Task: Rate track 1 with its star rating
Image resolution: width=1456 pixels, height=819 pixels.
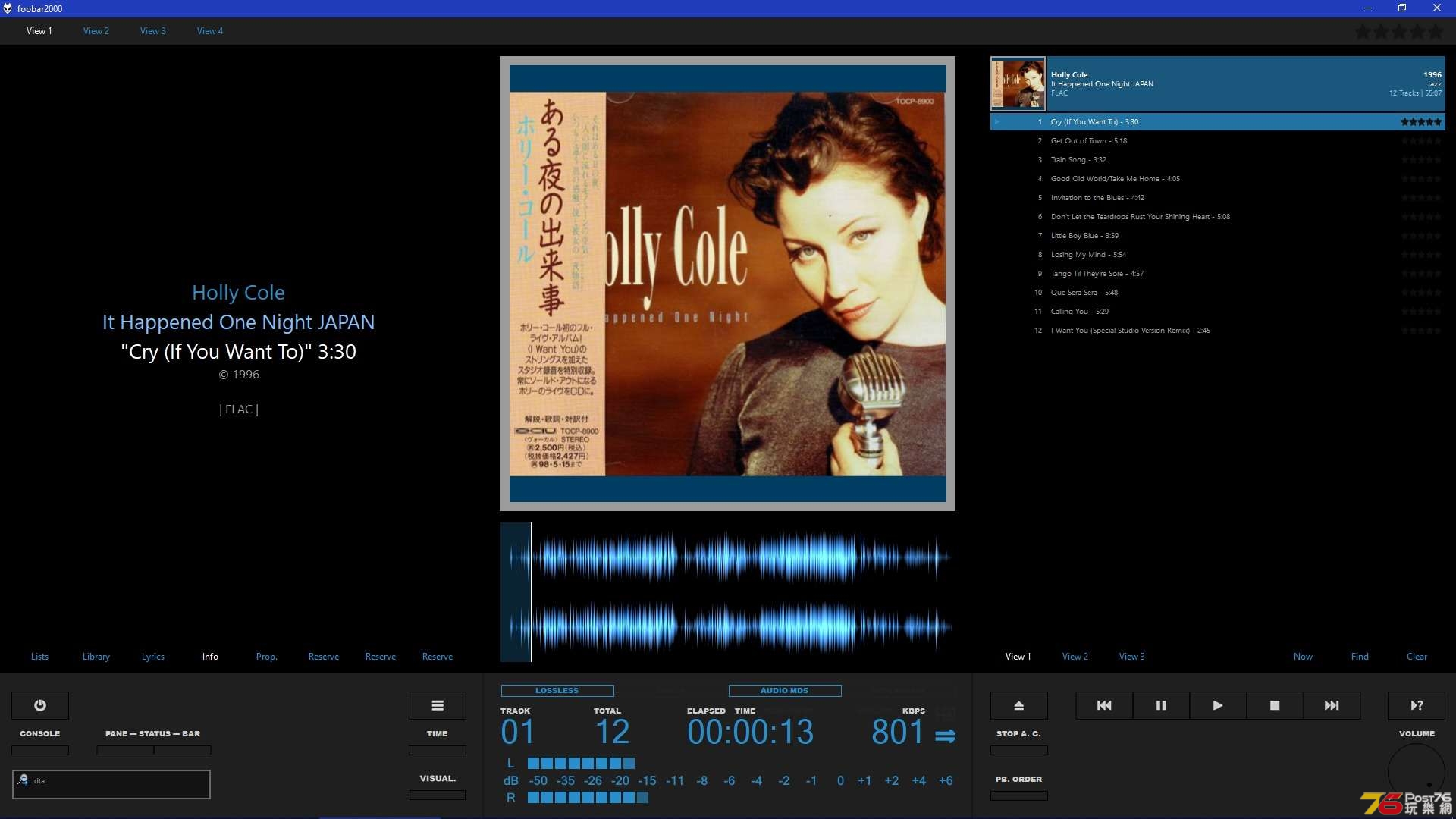Action: click(x=1421, y=122)
